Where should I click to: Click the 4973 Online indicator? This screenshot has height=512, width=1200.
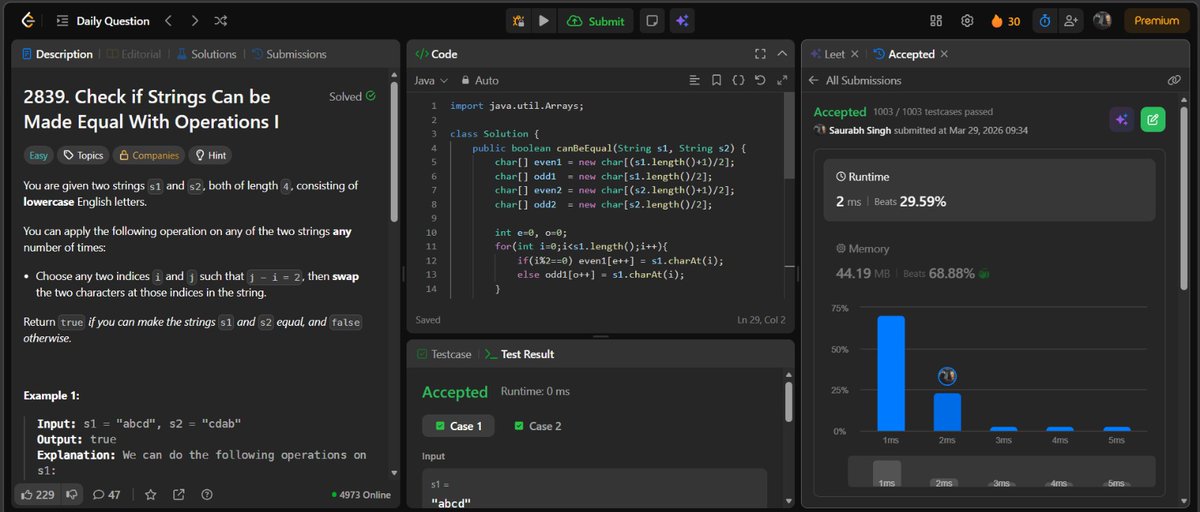coord(362,494)
